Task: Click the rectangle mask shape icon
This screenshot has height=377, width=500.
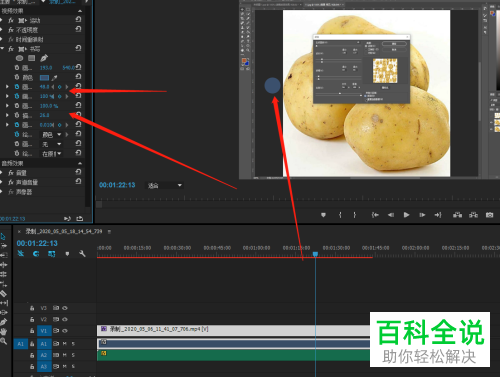Action: click(x=31, y=58)
